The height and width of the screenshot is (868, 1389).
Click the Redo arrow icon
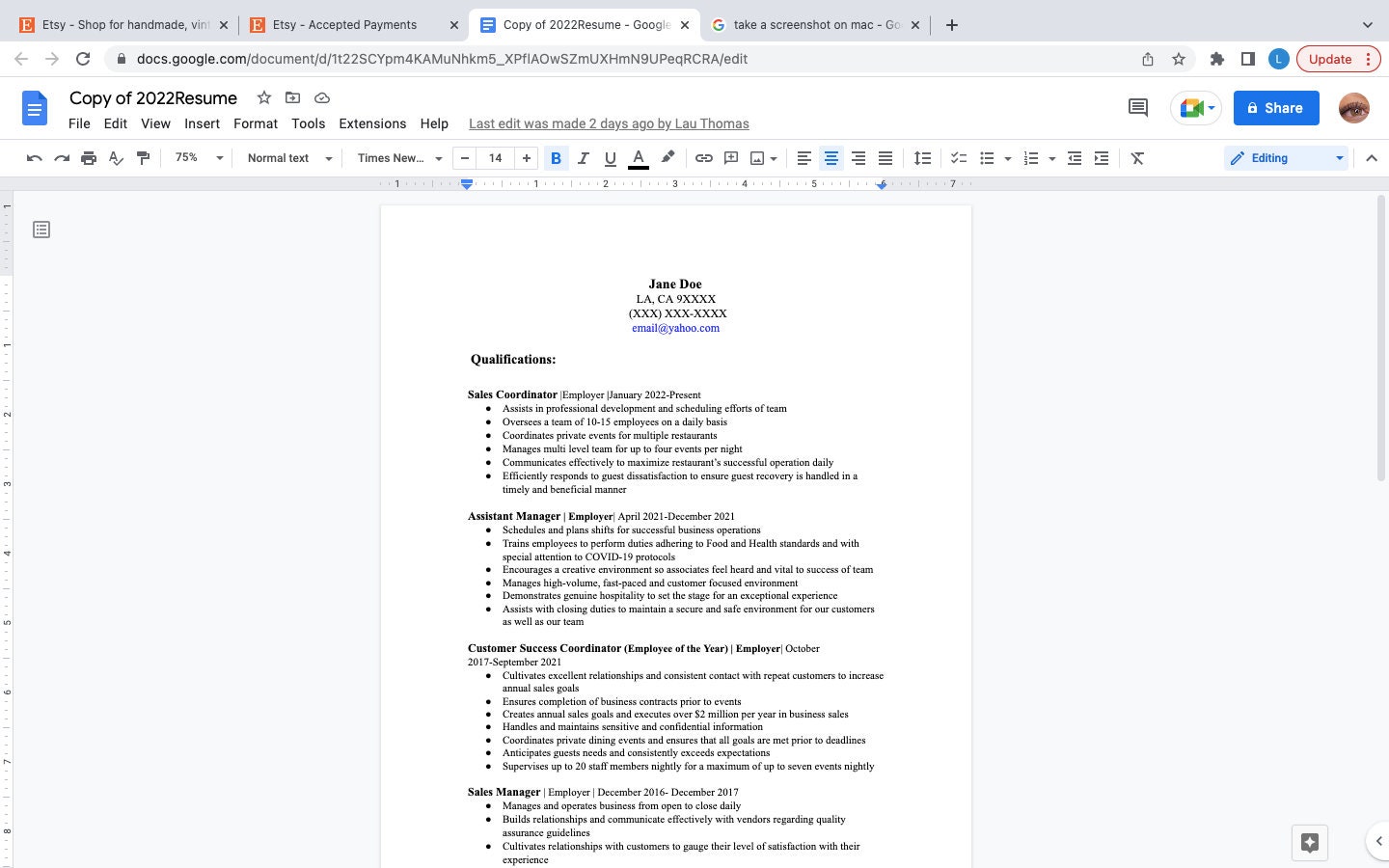click(x=62, y=158)
